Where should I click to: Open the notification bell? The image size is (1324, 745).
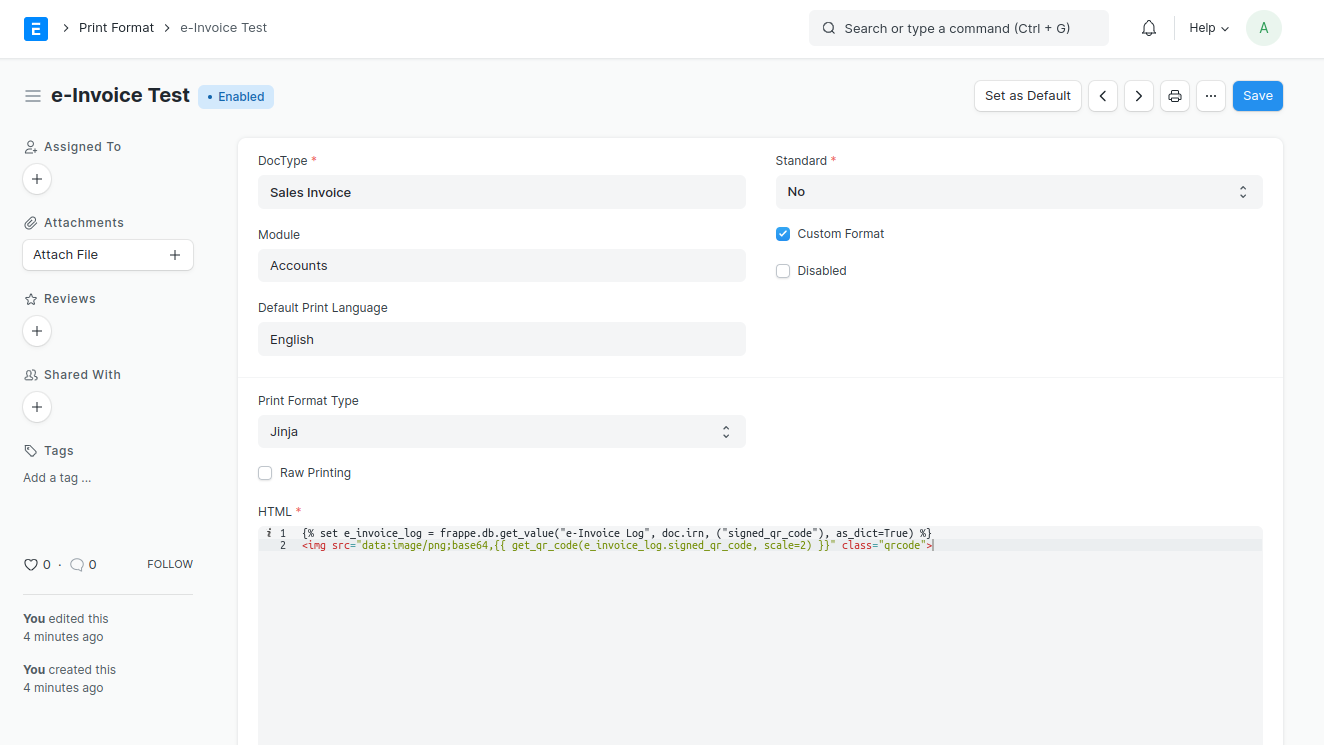pyautogui.click(x=1148, y=28)
